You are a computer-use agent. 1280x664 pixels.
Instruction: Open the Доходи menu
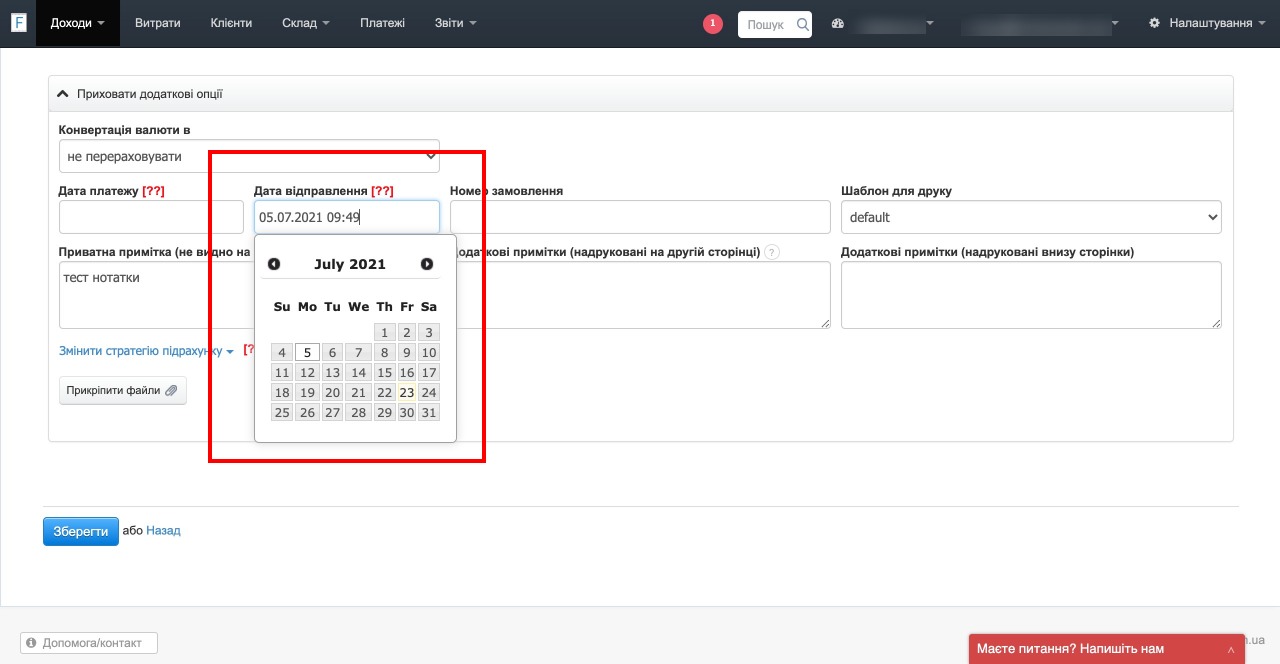point(78,23)
